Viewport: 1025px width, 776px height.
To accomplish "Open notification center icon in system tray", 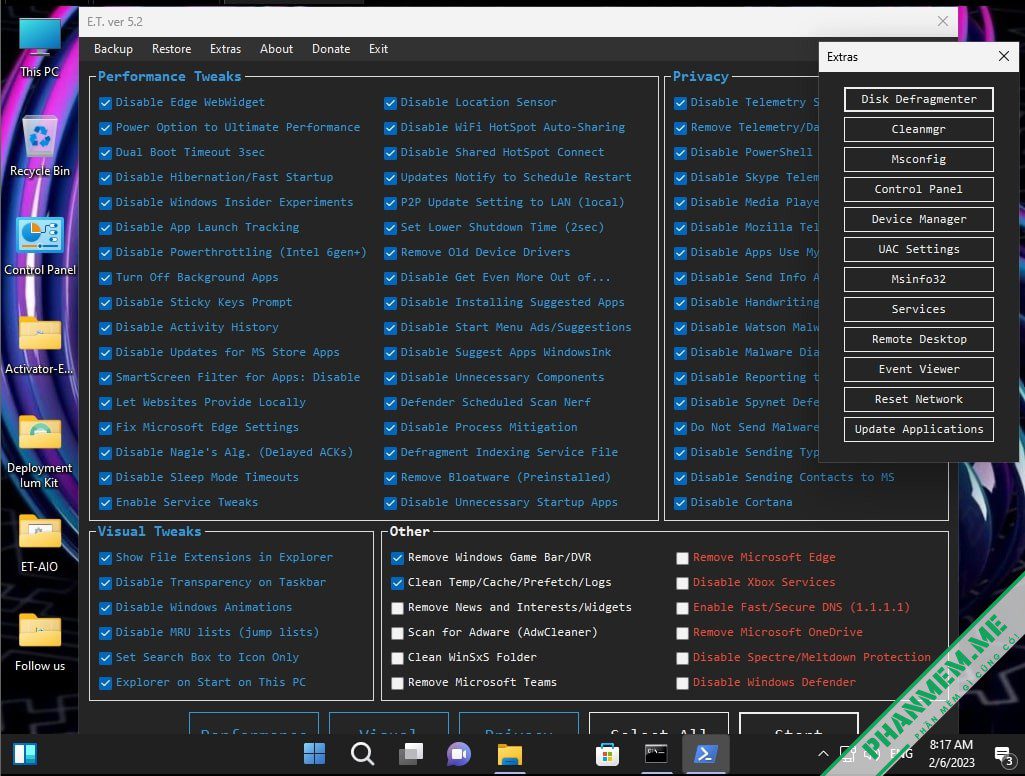I will click(1003, 756).
